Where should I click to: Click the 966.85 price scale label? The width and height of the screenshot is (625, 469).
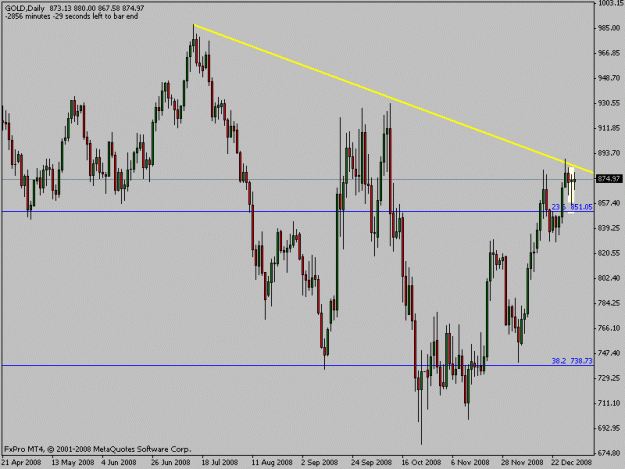[x=608, y=53]
